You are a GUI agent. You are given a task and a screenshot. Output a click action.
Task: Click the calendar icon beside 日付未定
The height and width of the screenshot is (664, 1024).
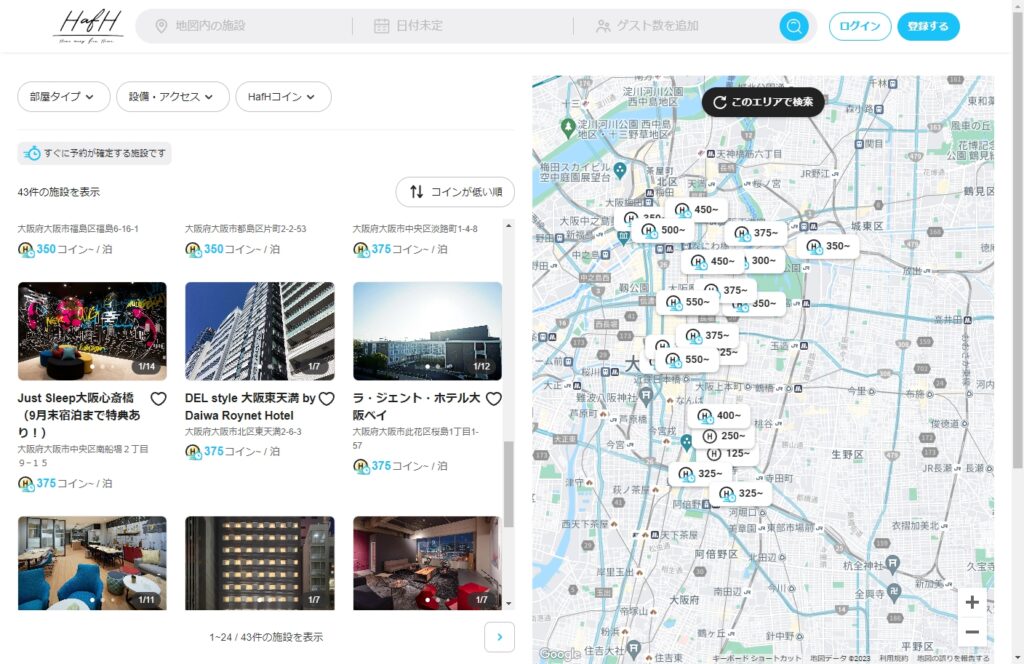pos(381,26)
